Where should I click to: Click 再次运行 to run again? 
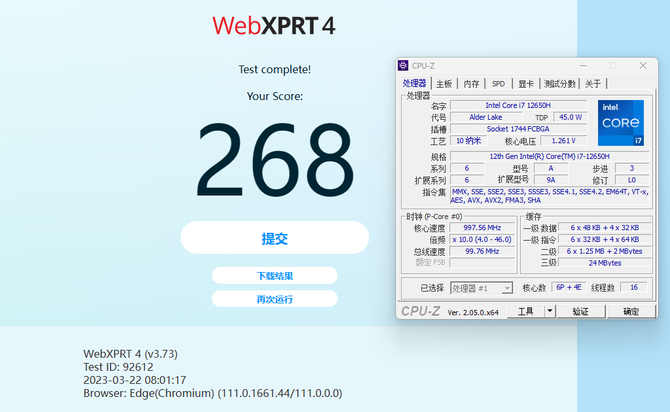(x=274, y=299)
